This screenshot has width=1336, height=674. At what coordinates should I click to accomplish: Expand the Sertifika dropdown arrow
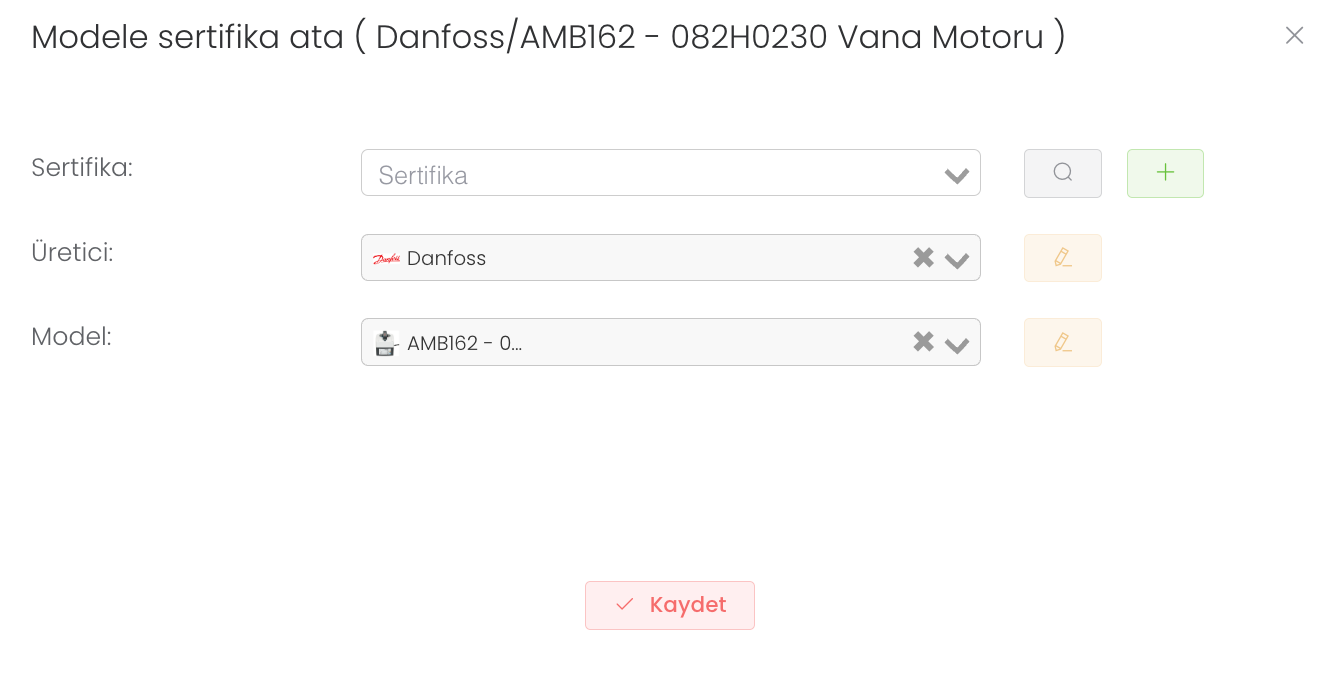(x=957, y=176)
